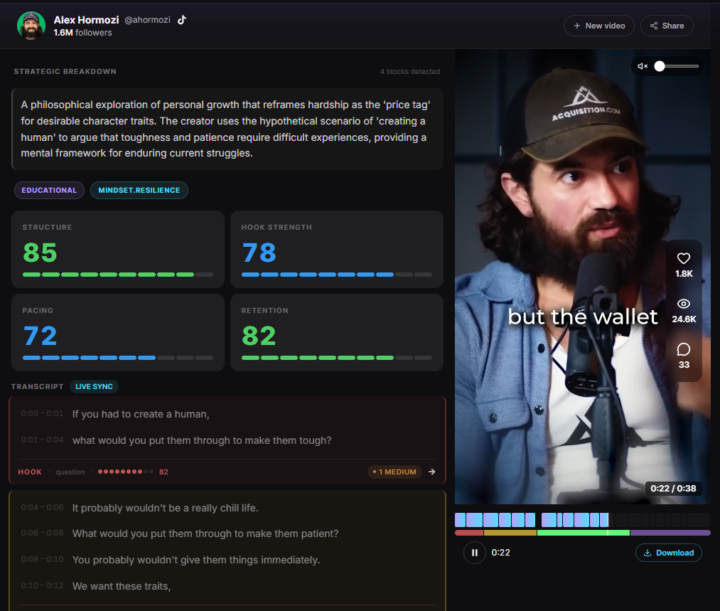Download the video

point(669,553)
